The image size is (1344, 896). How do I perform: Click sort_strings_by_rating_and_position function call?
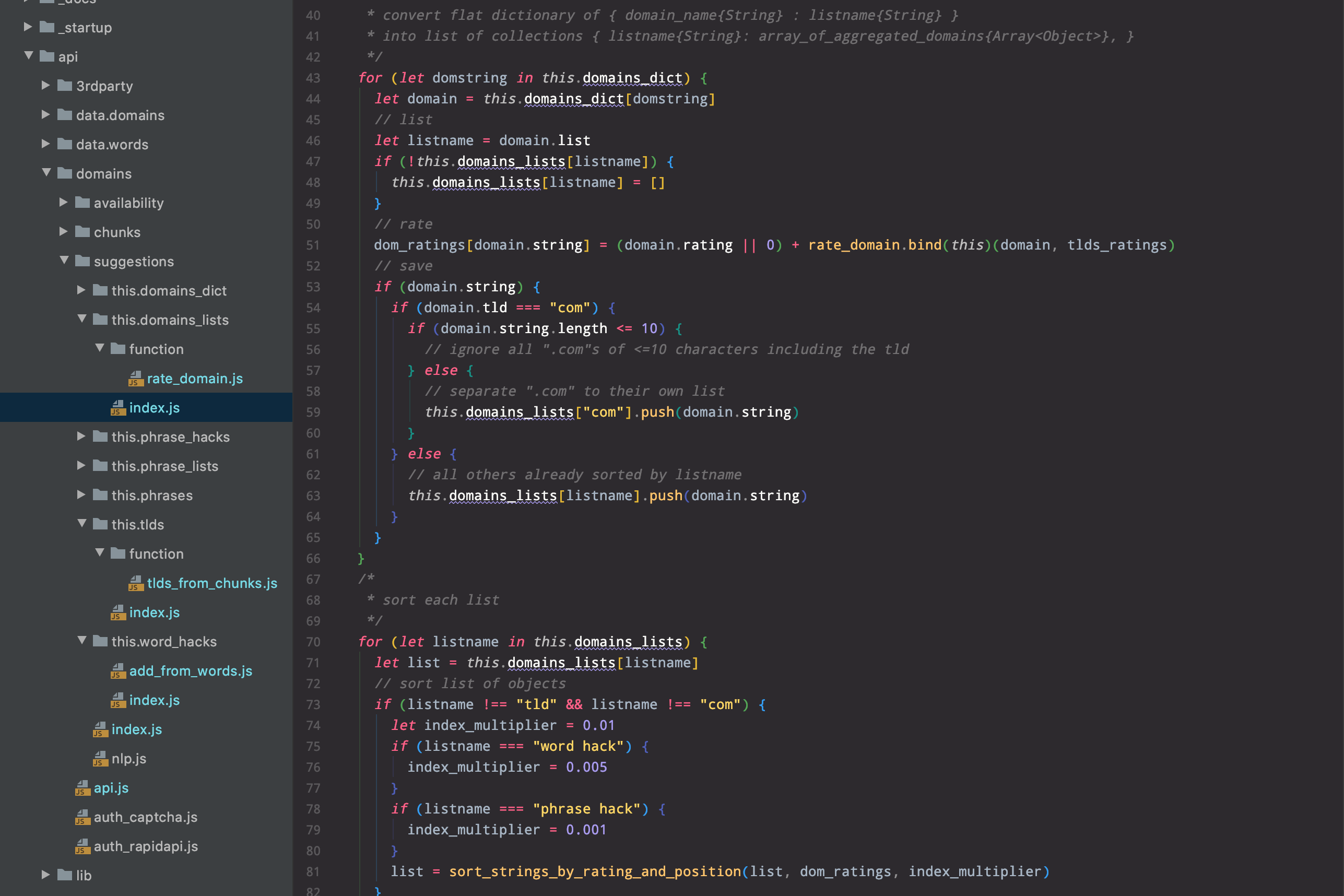coord(594,871)
